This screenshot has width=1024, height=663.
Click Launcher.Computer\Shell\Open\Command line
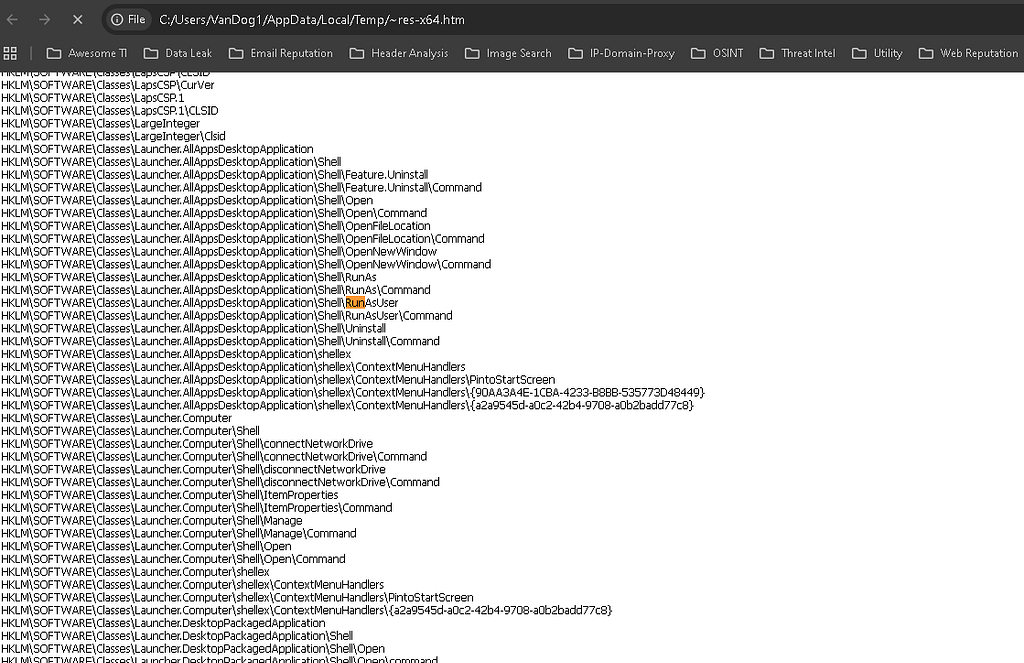[173, 559]
